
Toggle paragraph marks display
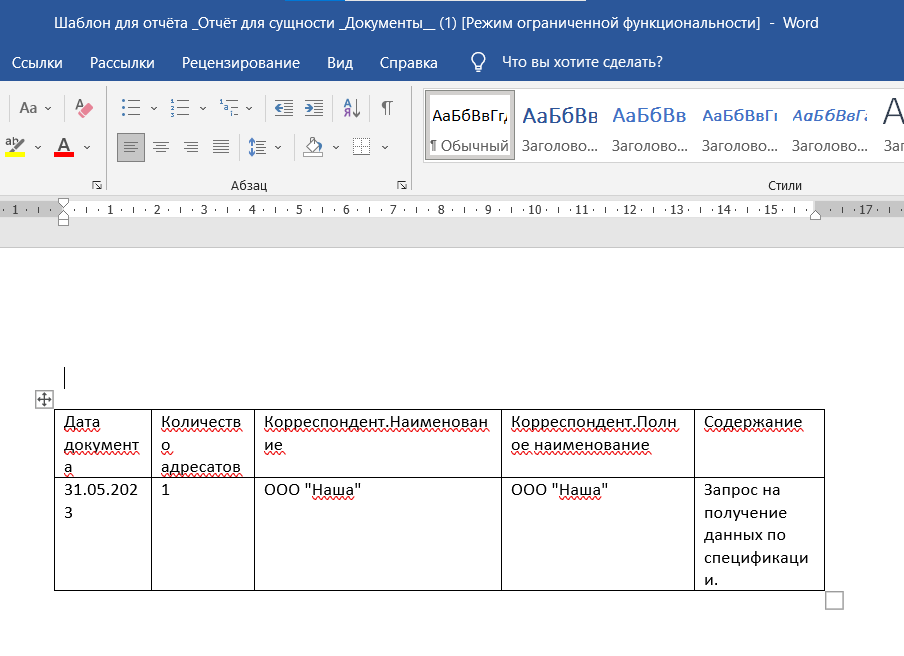pyautogui.click(x=386, y=108)
